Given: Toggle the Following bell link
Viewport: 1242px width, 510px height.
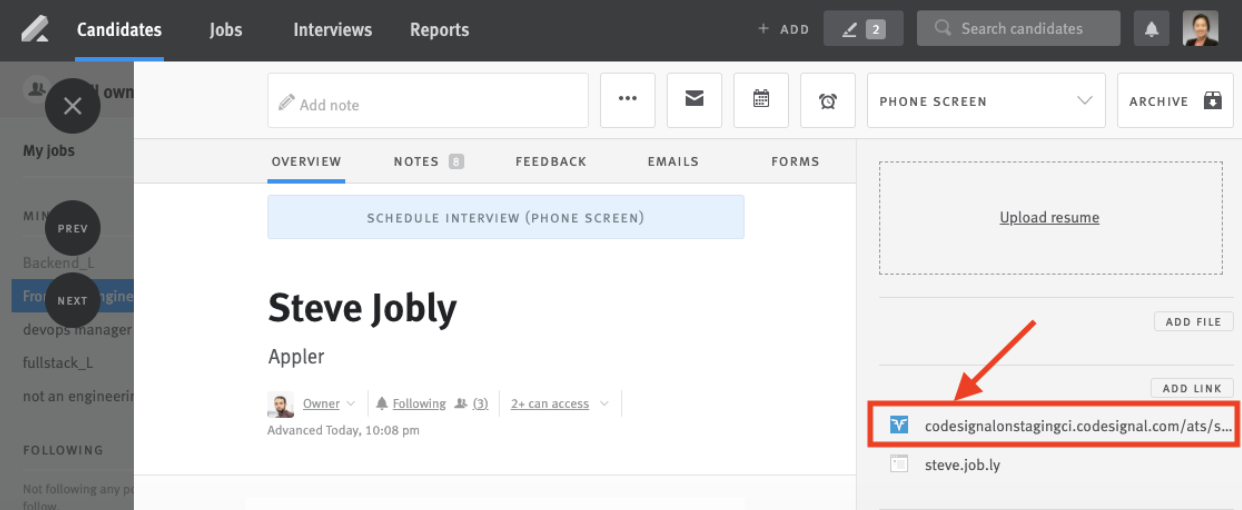Looking at the screenshot, I should (x=411, y=404).
